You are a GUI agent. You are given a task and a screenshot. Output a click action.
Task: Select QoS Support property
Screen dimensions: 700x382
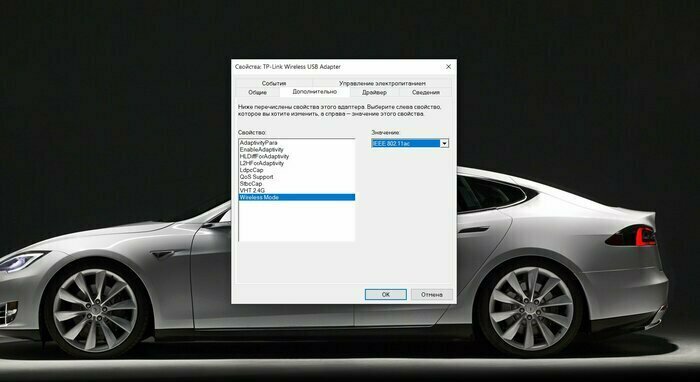pyautogui.click(x=297, y=177)
